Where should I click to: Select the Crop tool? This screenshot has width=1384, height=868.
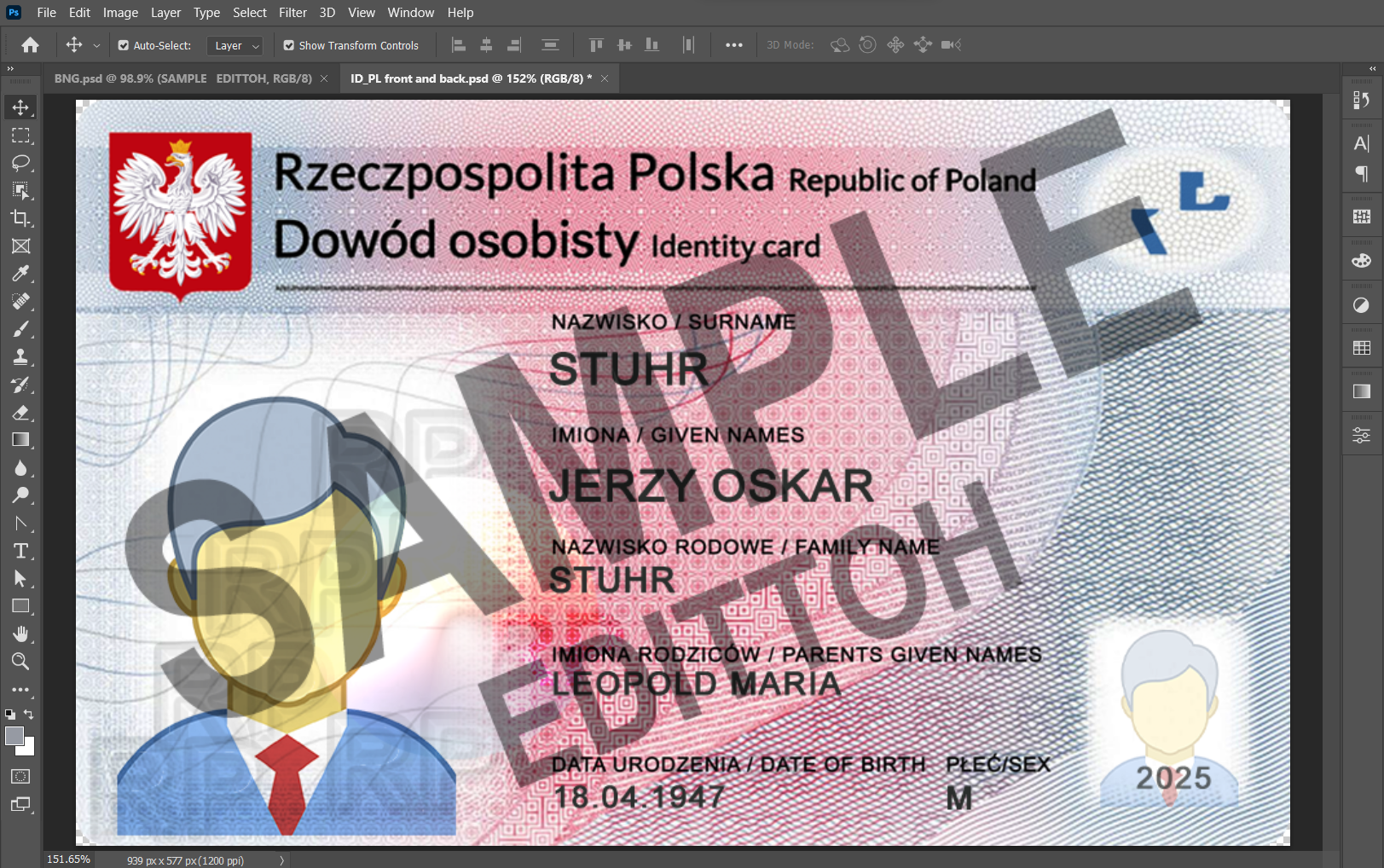20,218
